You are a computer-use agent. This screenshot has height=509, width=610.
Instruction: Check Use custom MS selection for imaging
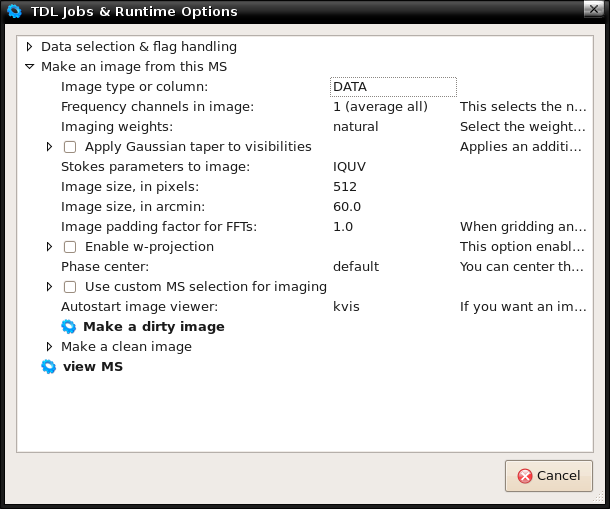[70, 287]
